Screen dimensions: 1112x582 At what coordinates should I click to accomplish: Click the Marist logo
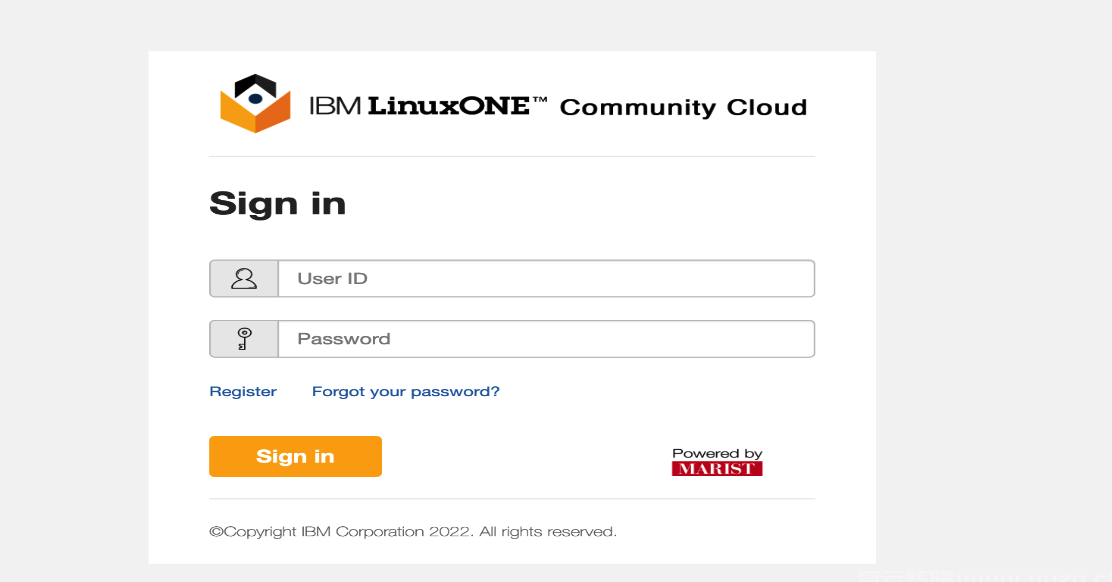tap(717, 469)
